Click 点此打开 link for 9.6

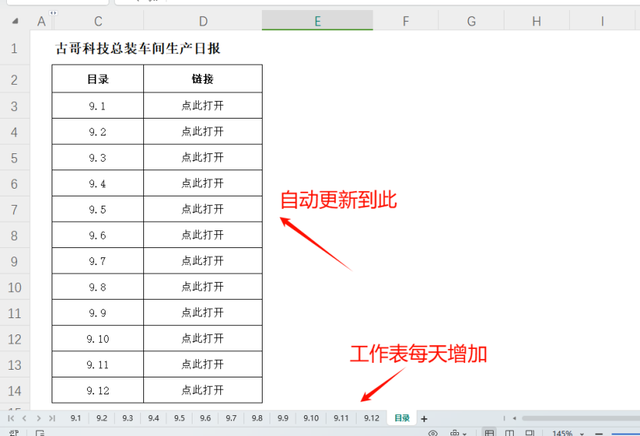(202, 235)
